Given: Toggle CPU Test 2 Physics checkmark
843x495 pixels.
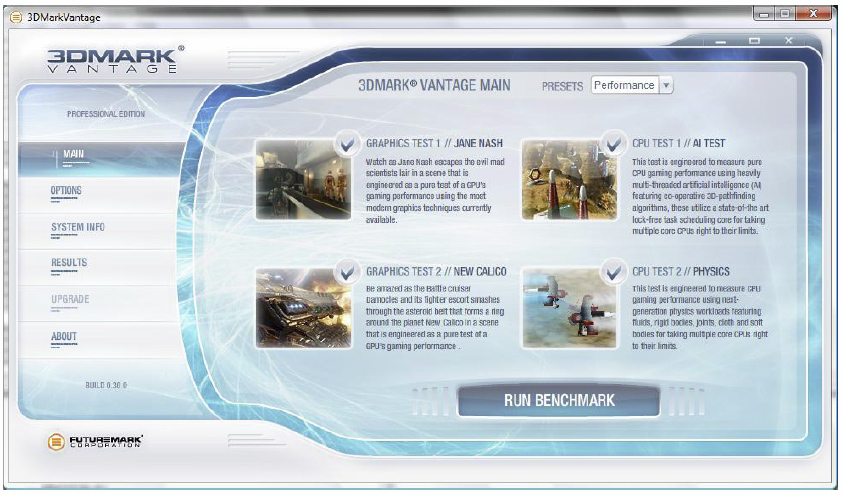Looking at the screenshot, I should pos(613,272).
